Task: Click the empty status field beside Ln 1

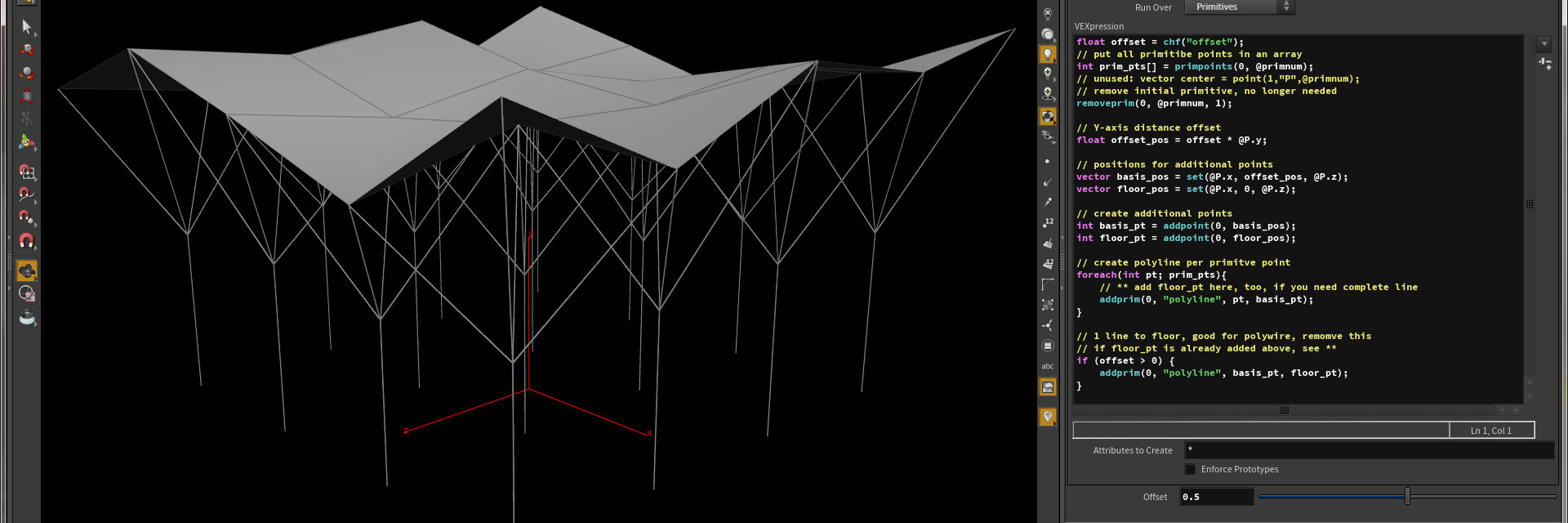Action: 1261,430
